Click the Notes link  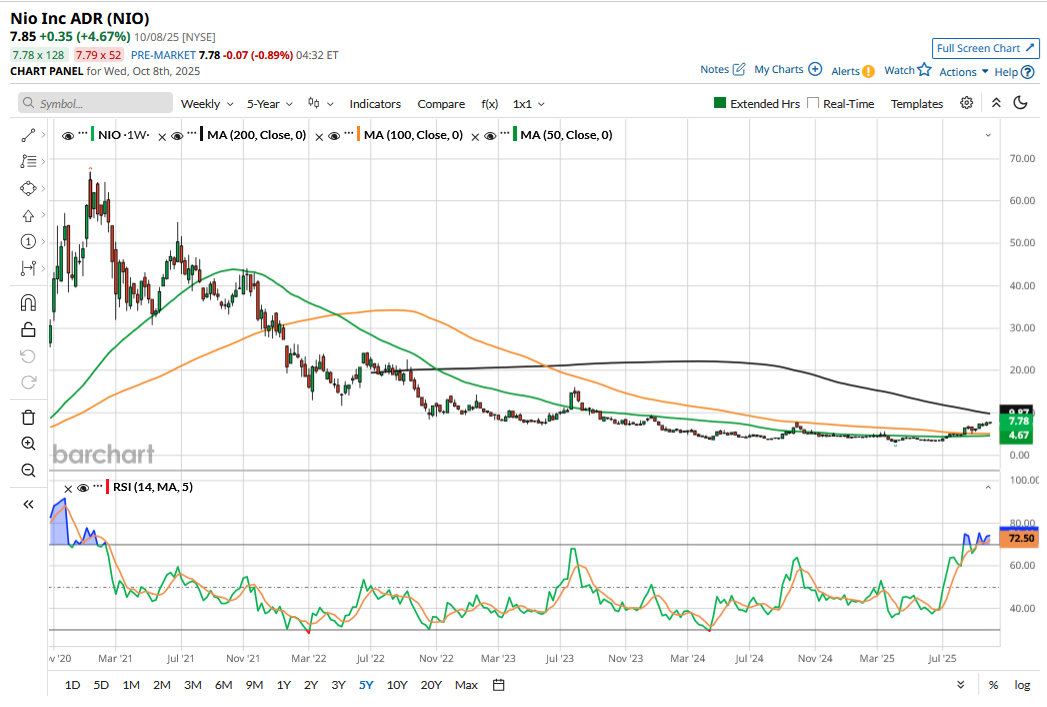coord(722,69)
